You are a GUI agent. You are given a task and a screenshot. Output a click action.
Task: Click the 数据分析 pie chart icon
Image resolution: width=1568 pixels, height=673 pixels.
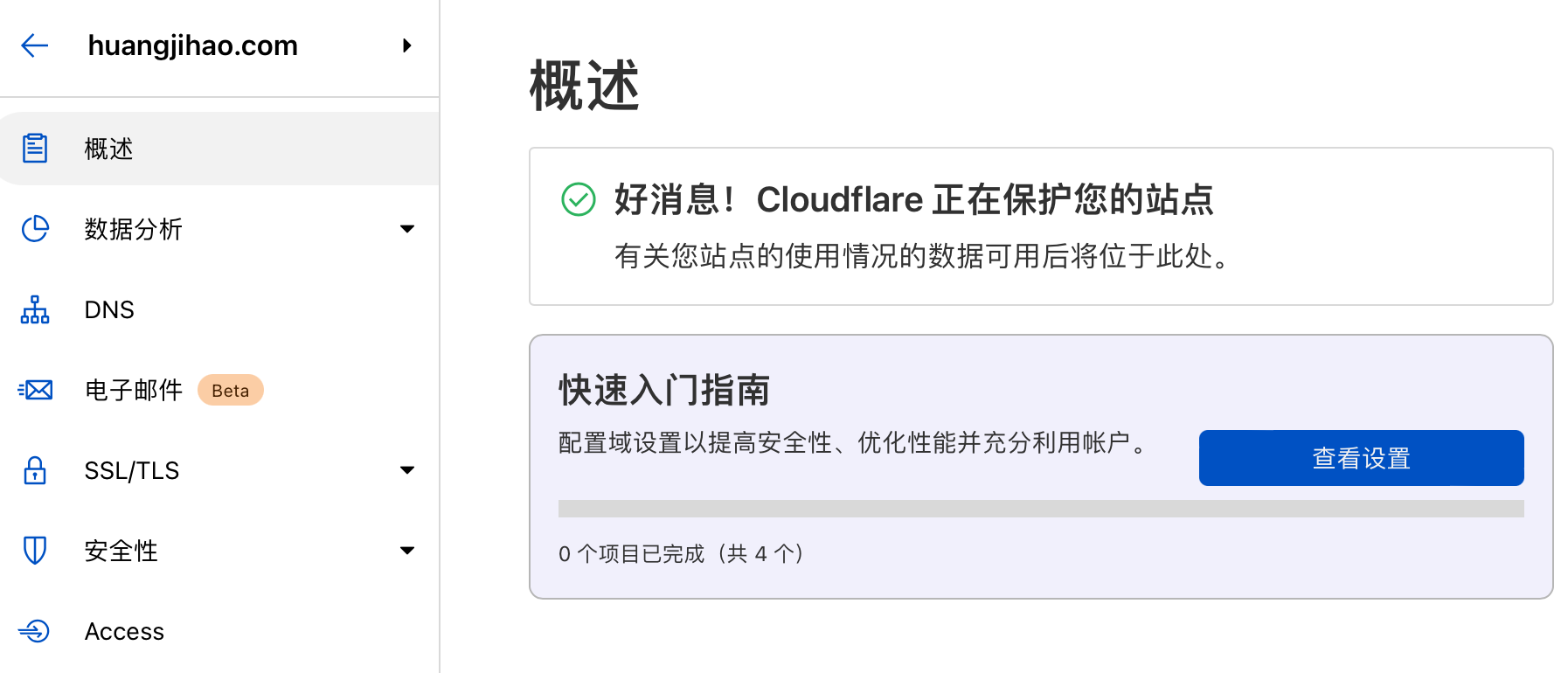click(34, 229)
